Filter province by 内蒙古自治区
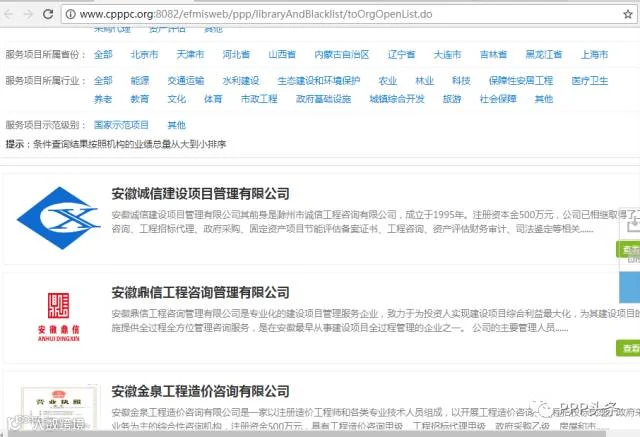 (342, 54)
